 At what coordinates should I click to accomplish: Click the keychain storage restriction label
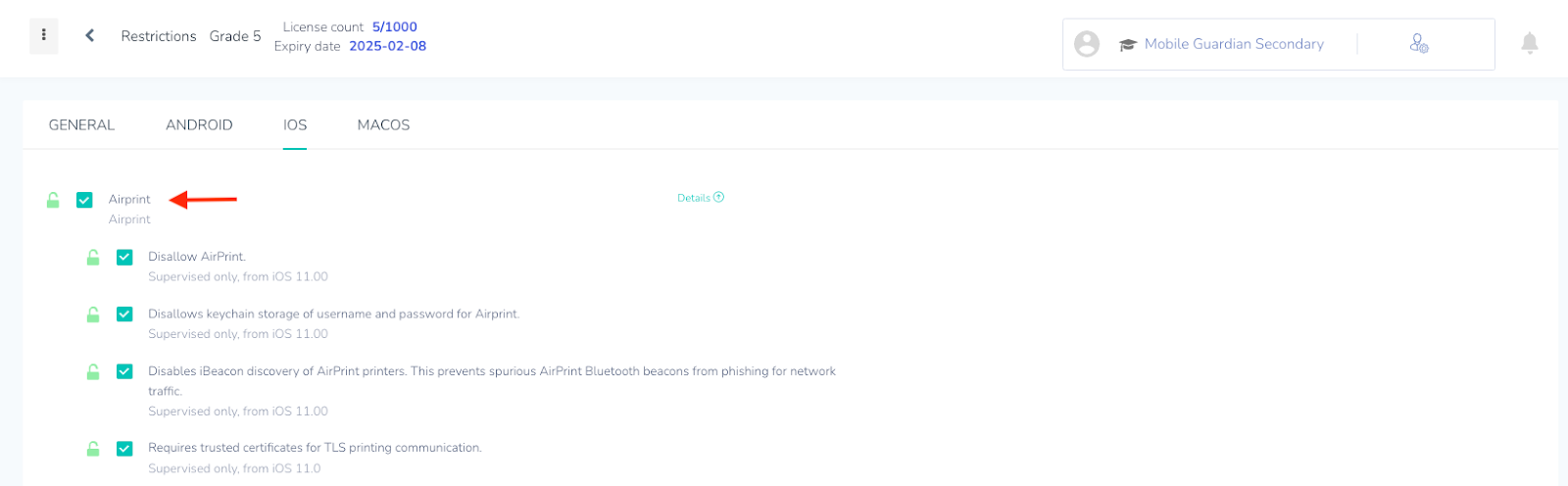334,315
